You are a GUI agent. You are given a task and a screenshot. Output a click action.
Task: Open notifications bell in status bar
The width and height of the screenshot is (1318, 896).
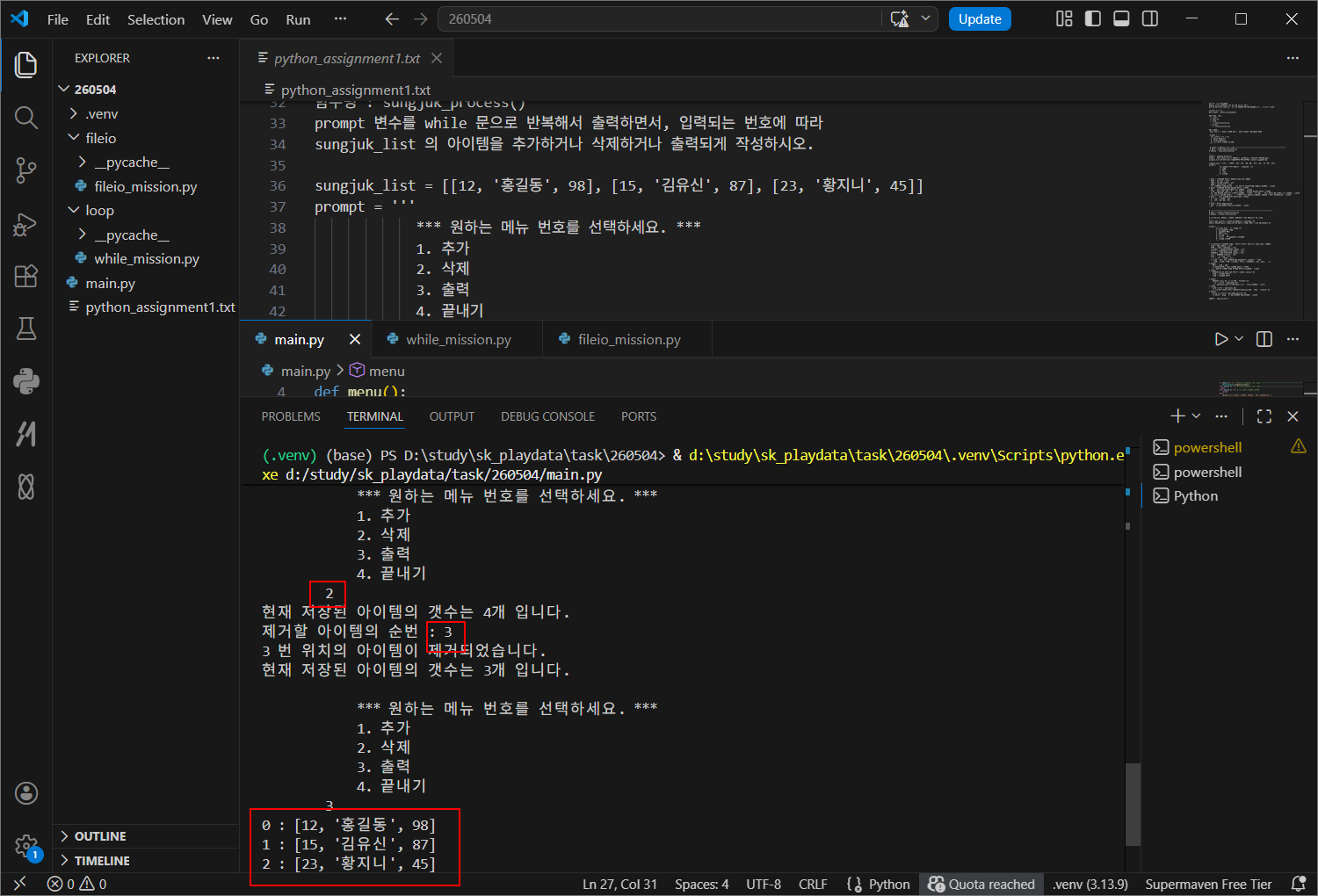click(x=1298, y=885)
